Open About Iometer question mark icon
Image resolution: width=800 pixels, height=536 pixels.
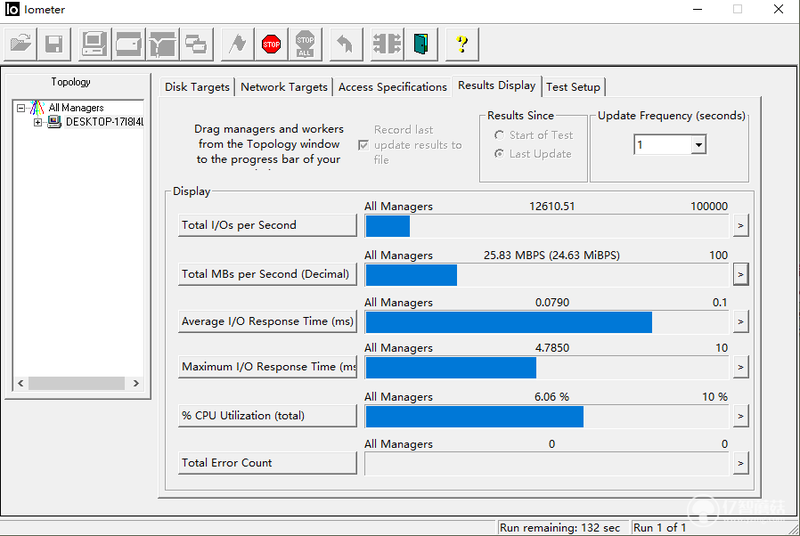(462, 44)
